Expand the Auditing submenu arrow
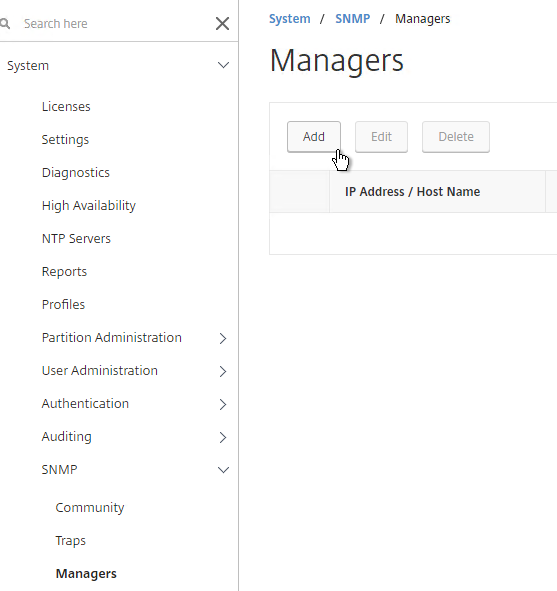The width and height of the screenshot is (557, 591). [223, 437]
